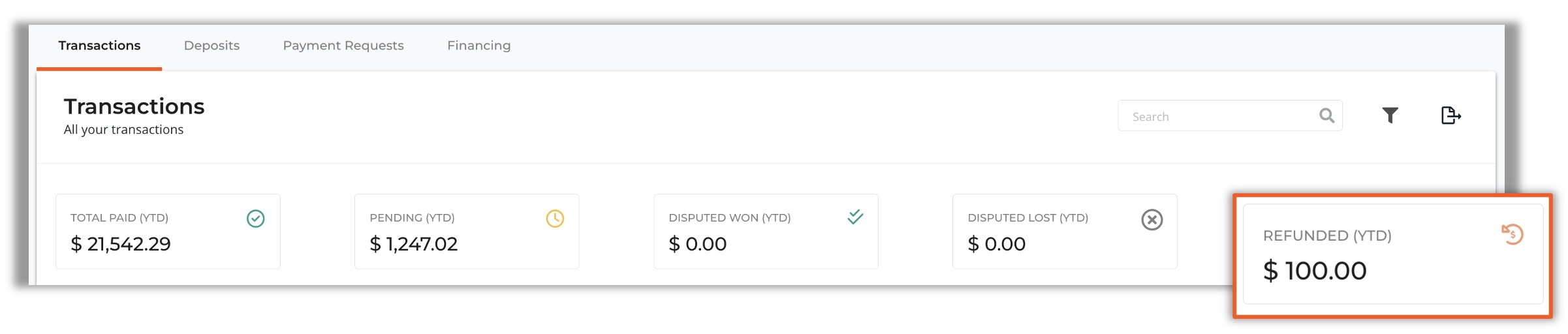Open the Disputed Lost (YTD) card
Viewport: 1568px width, 334px height.
(x=1065, y=232)
